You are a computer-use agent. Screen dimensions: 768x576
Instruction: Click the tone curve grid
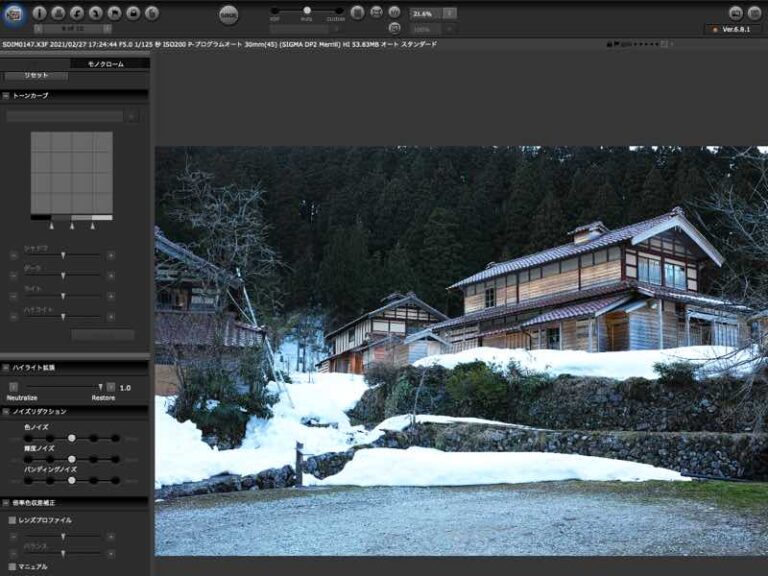[71, 172]
